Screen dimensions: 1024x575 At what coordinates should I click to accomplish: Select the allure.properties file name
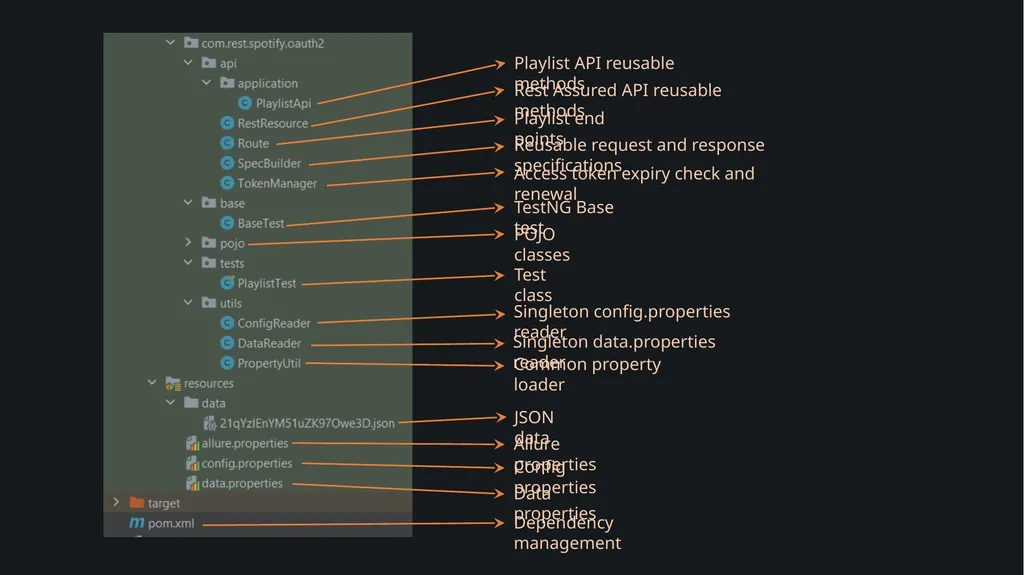(x=244, y=443)
